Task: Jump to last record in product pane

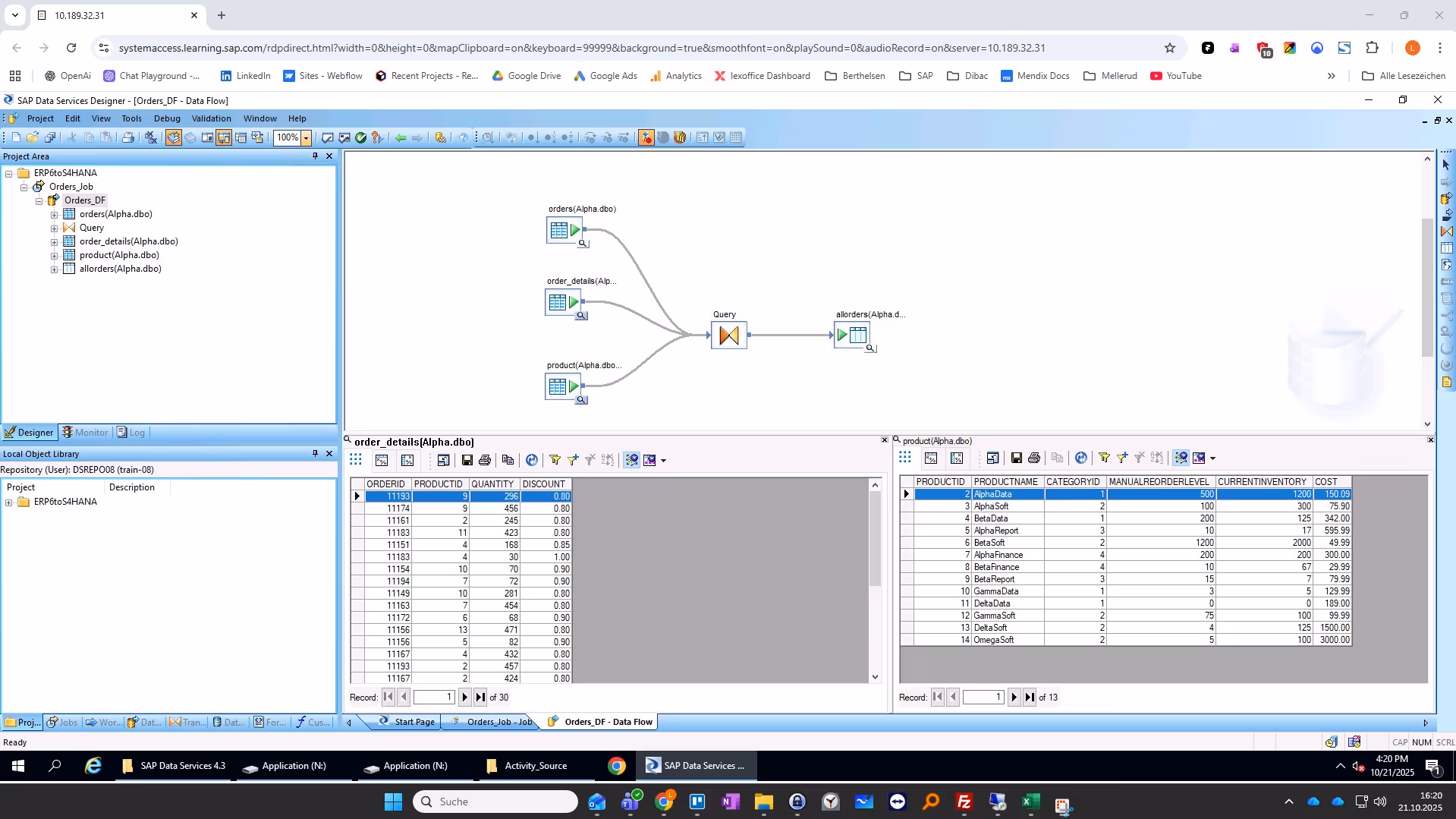Action: [1030, 697]
